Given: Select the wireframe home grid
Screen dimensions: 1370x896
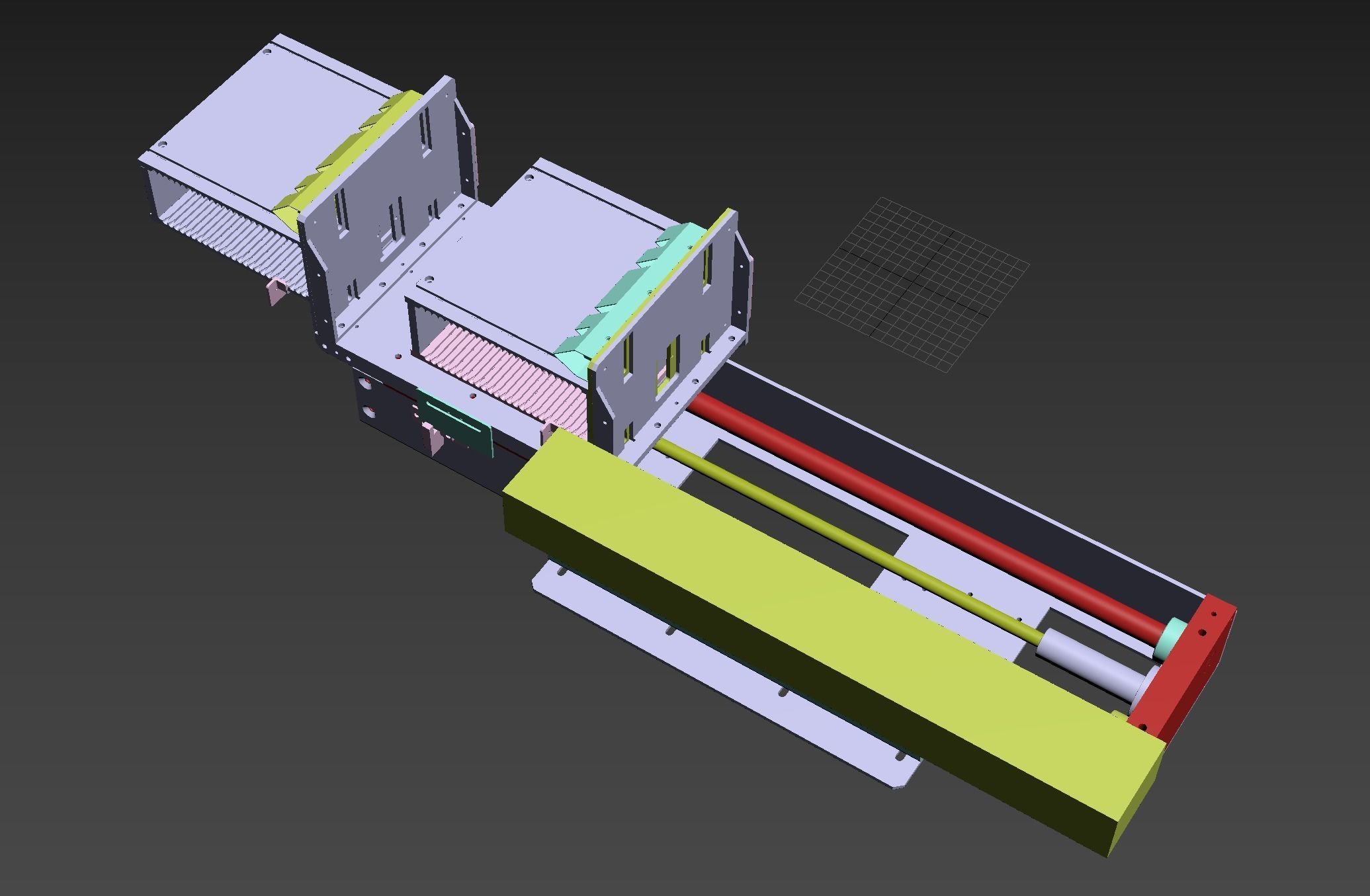Looking at the screenshot, I should point(912,284).
